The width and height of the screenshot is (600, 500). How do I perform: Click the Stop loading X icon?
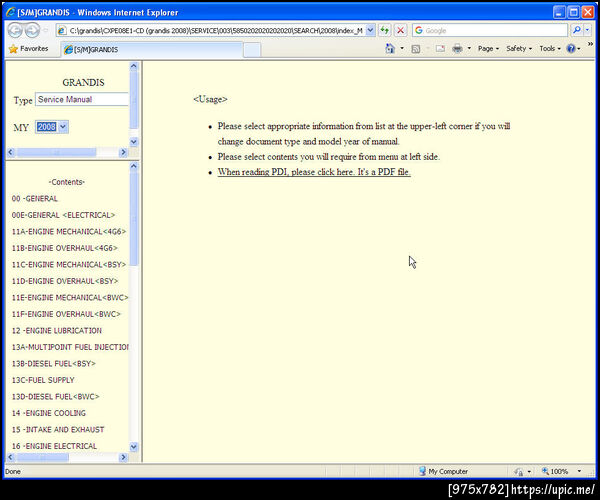point(400,30)
